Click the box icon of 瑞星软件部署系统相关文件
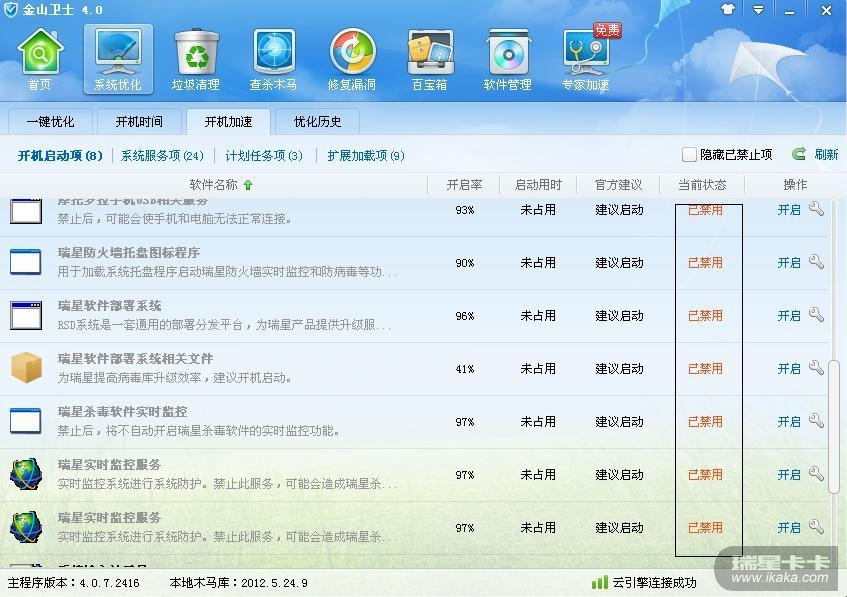This screenshot has height=597, width=847. pyautogui.click(x=26, y=368)
